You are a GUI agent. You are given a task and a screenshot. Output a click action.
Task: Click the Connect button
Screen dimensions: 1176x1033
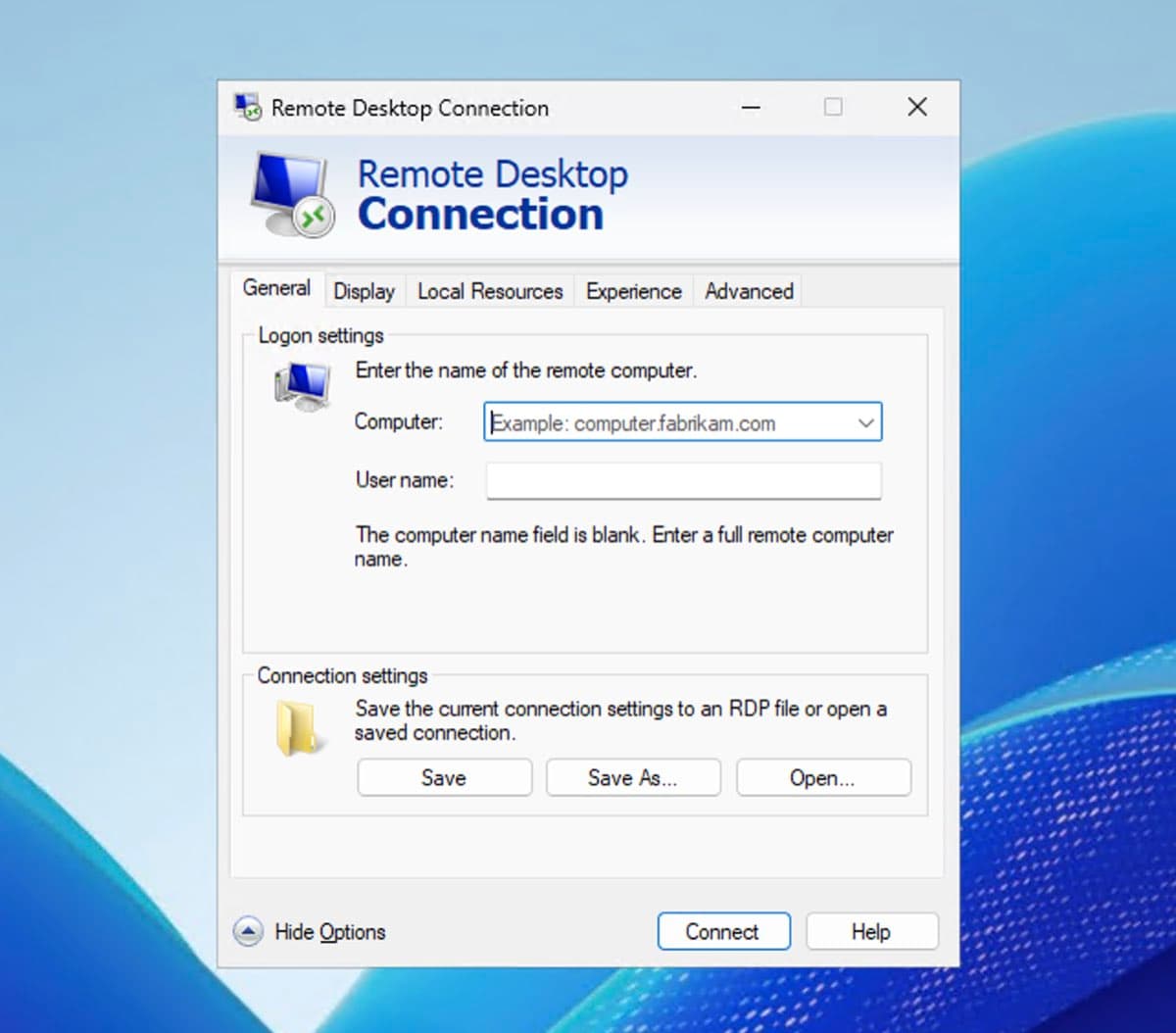pyautogui.click(x=723, y=931)
